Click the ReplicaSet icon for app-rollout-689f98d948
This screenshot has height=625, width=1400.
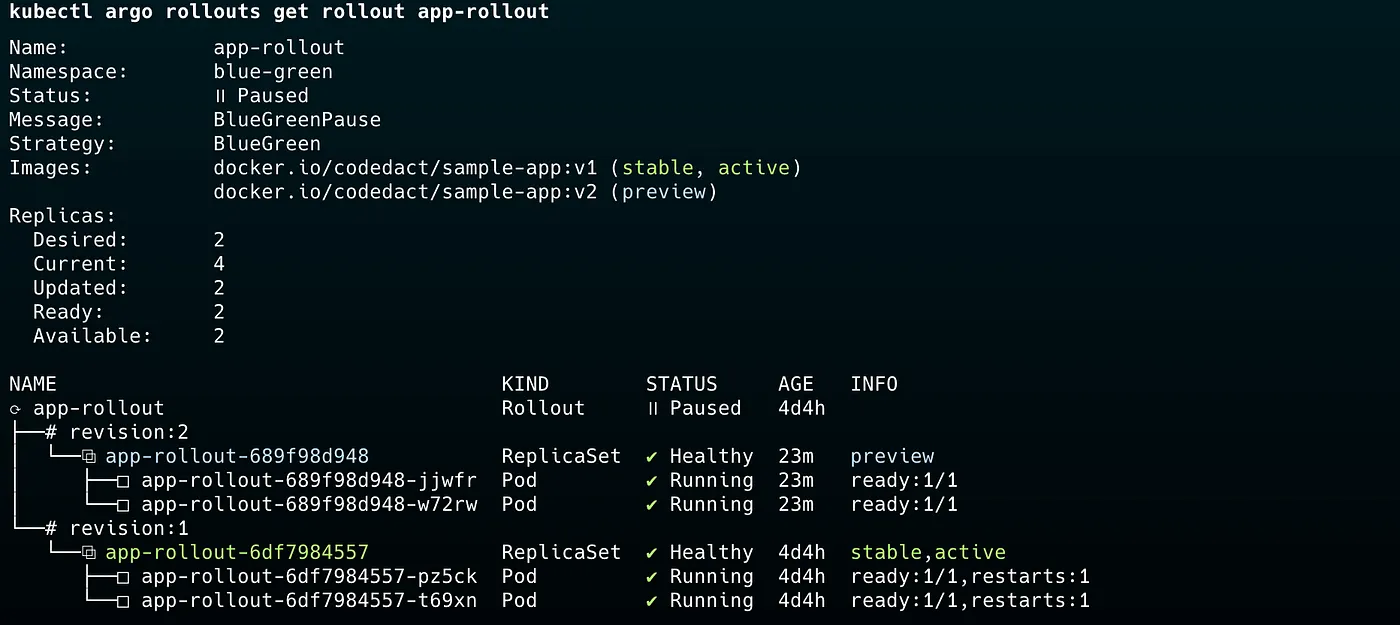click(88, 457)
